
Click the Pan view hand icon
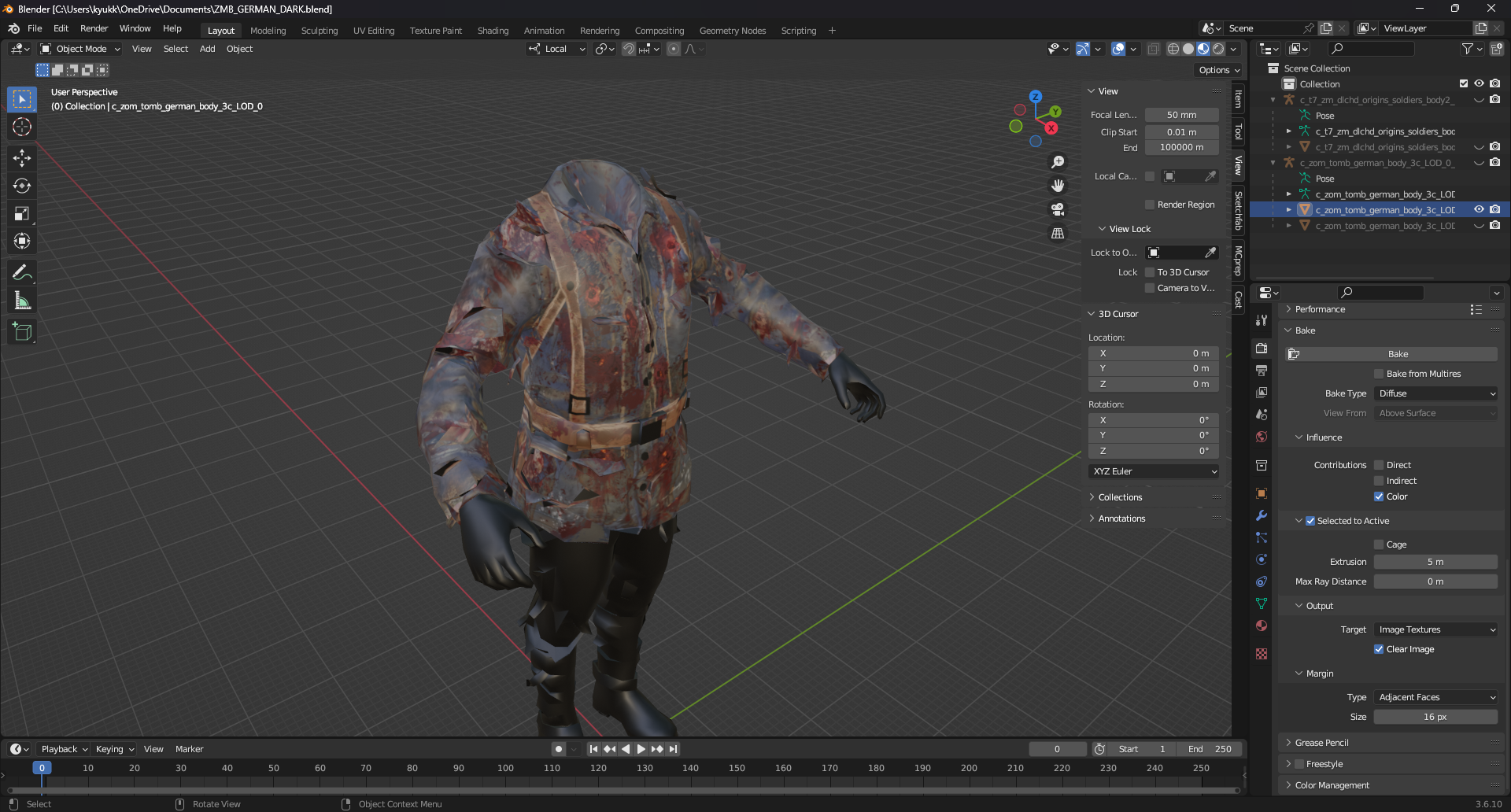[x=1058, y=185]
